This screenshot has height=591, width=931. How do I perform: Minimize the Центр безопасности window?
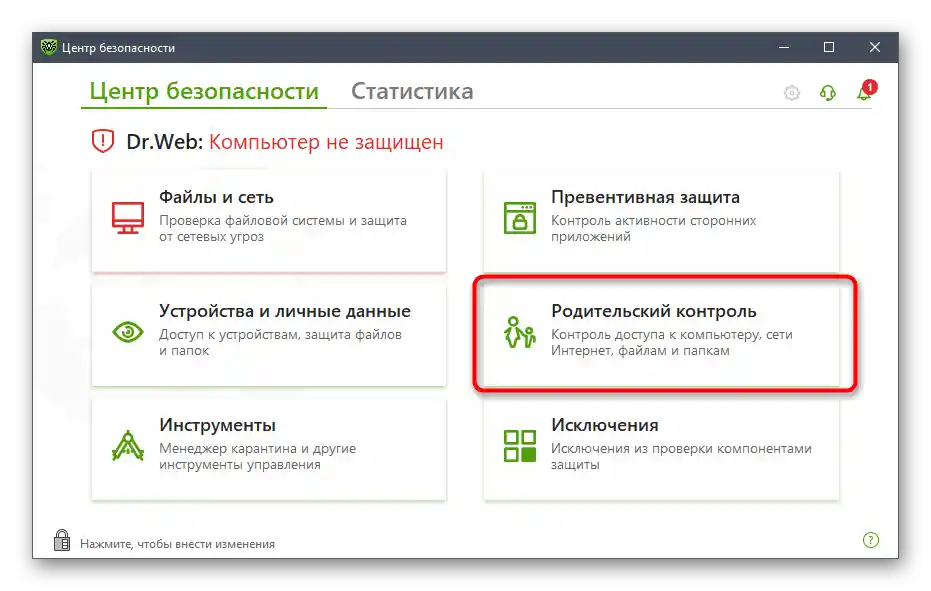784,47
